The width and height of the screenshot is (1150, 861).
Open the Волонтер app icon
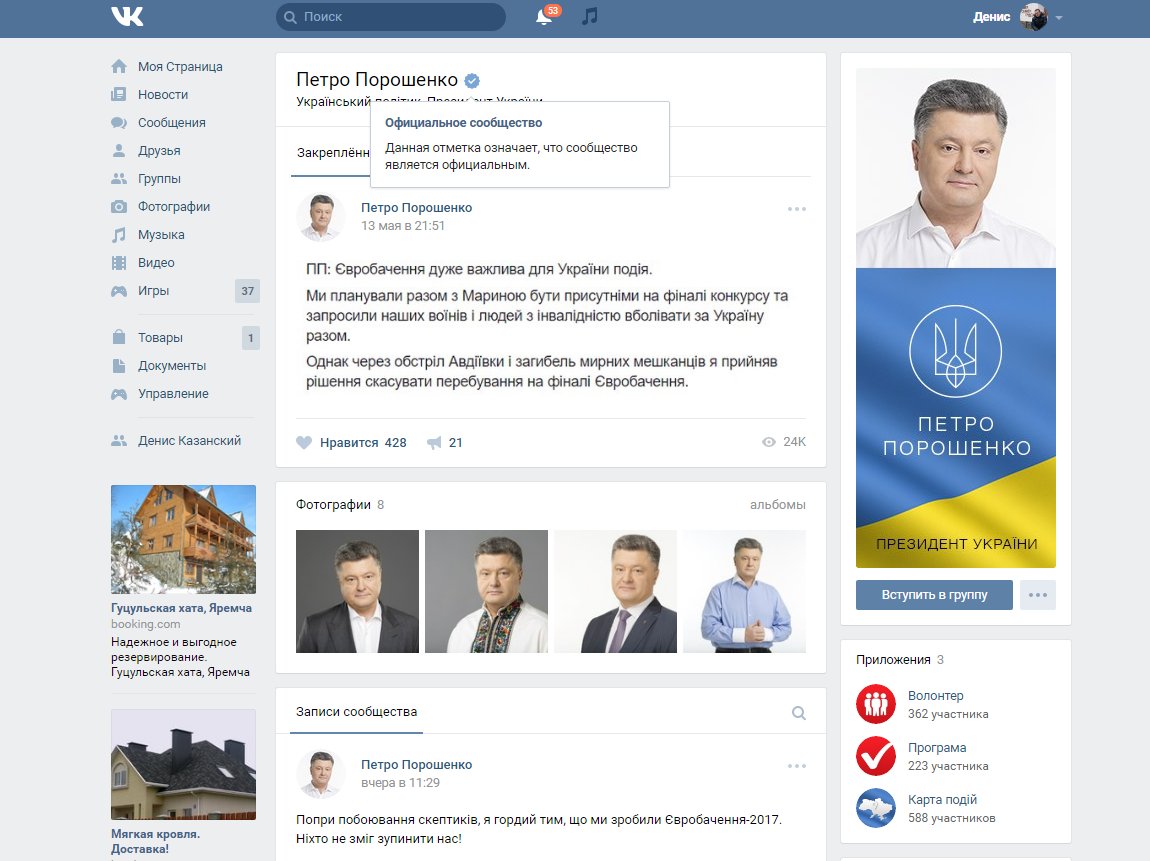tap(876, 704)
